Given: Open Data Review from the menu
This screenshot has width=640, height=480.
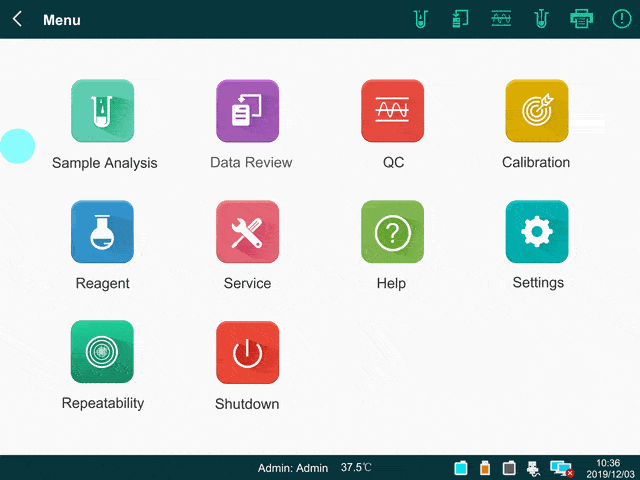Looking at the screenshot, I should (248, 111).
